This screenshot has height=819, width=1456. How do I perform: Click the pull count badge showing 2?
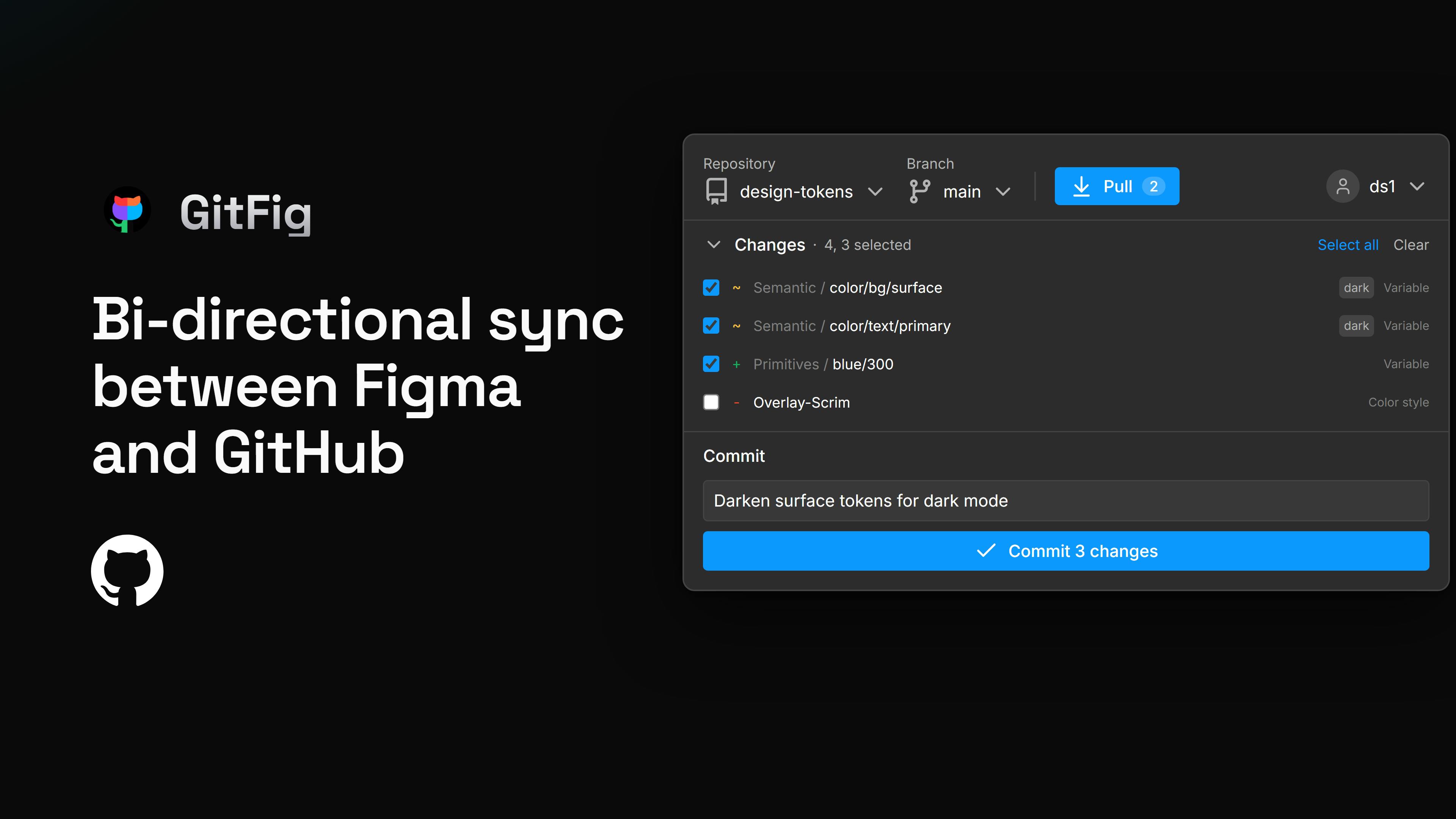point(1153,186)
